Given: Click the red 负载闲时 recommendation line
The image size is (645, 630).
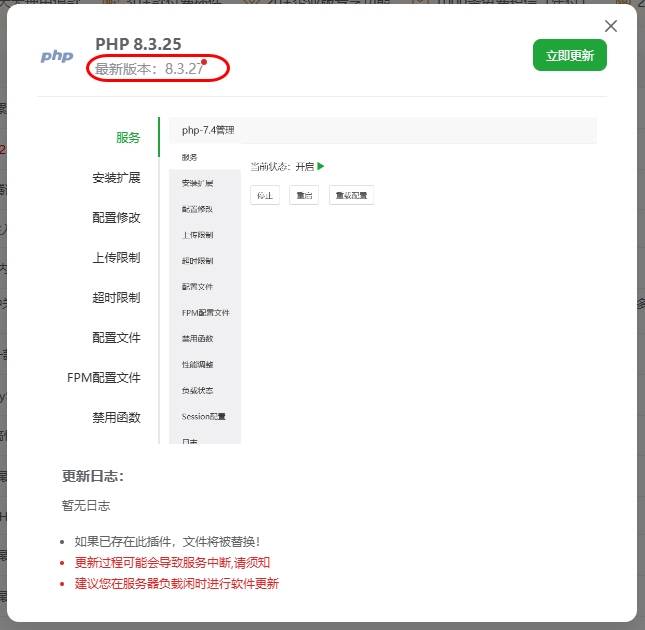Looking at the screenshot, I should click(176, 583).
